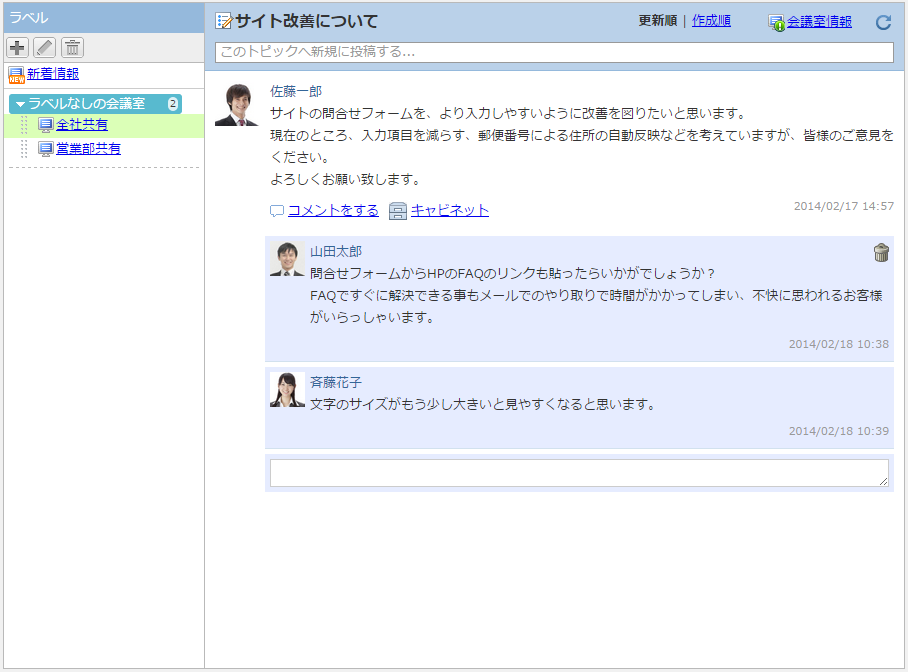Open the キャビネット link
The image size is (908, 672).
[x=449, y=210]
